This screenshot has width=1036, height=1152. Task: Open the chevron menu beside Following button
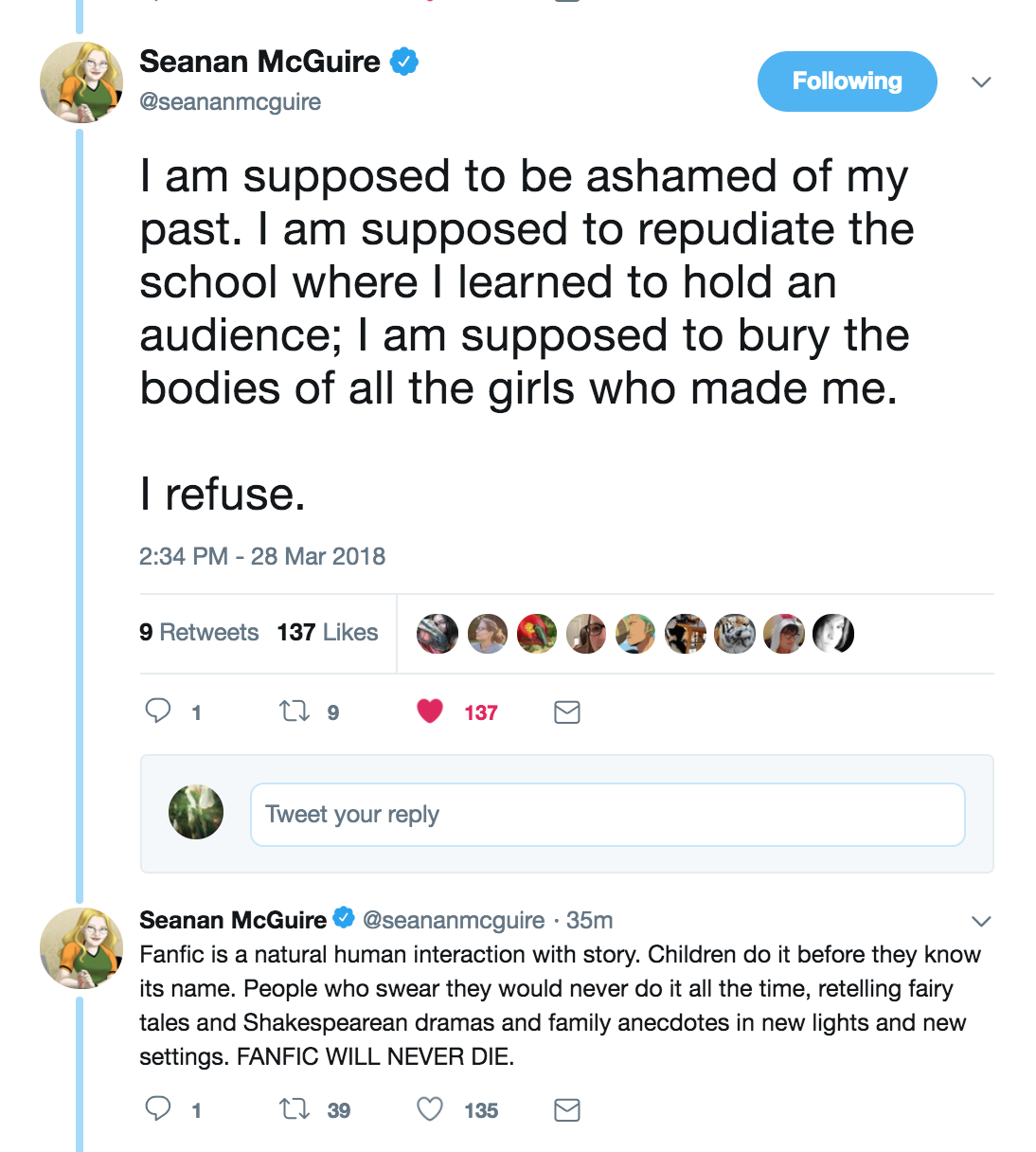[x=981, y=82]
